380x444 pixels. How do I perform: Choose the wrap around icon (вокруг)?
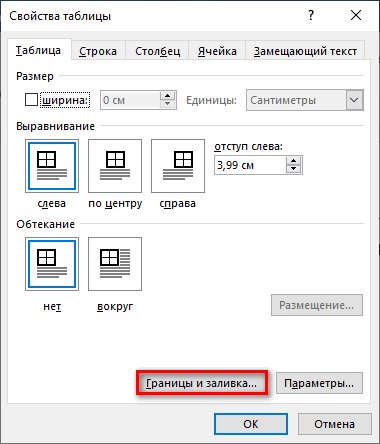[x=115, y=264]
